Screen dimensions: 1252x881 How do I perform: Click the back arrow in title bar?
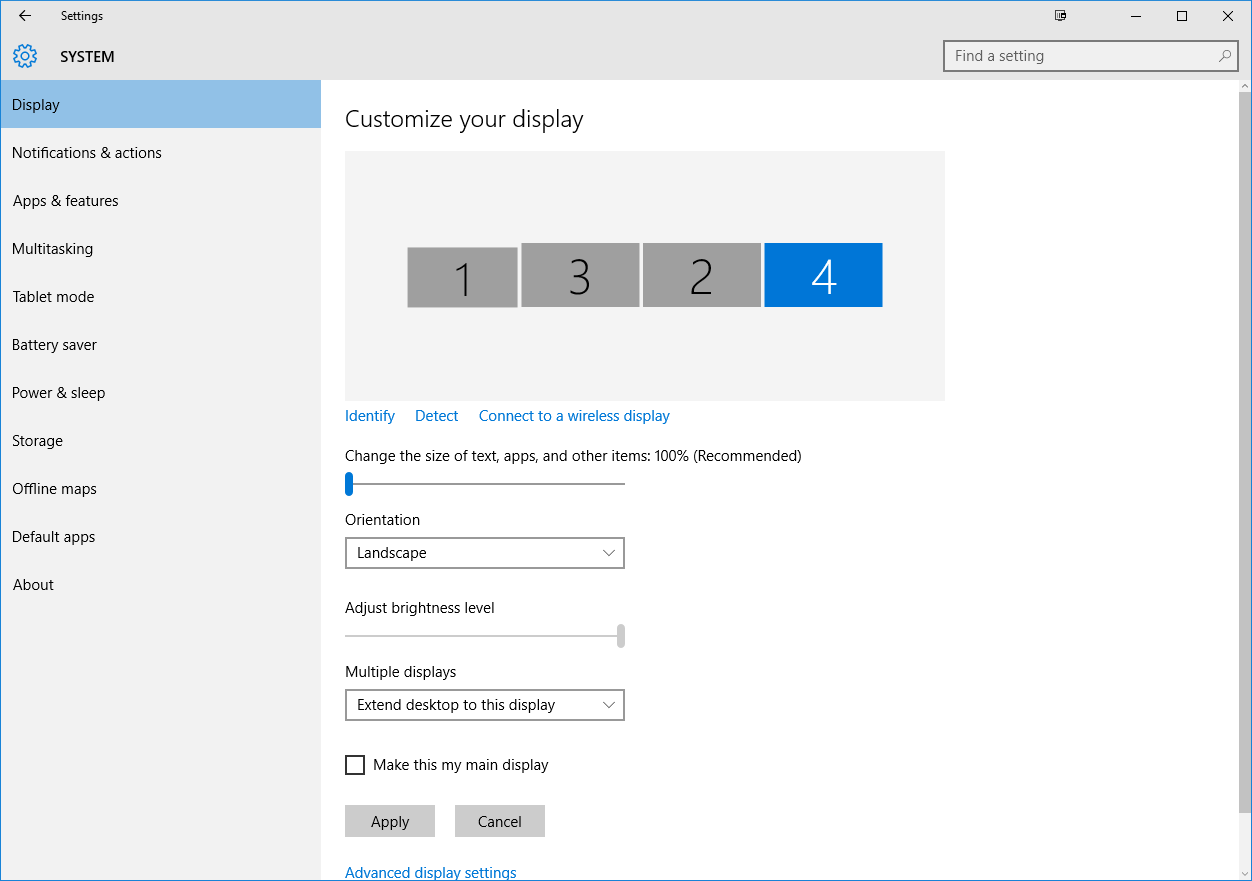tap(25, 16)
